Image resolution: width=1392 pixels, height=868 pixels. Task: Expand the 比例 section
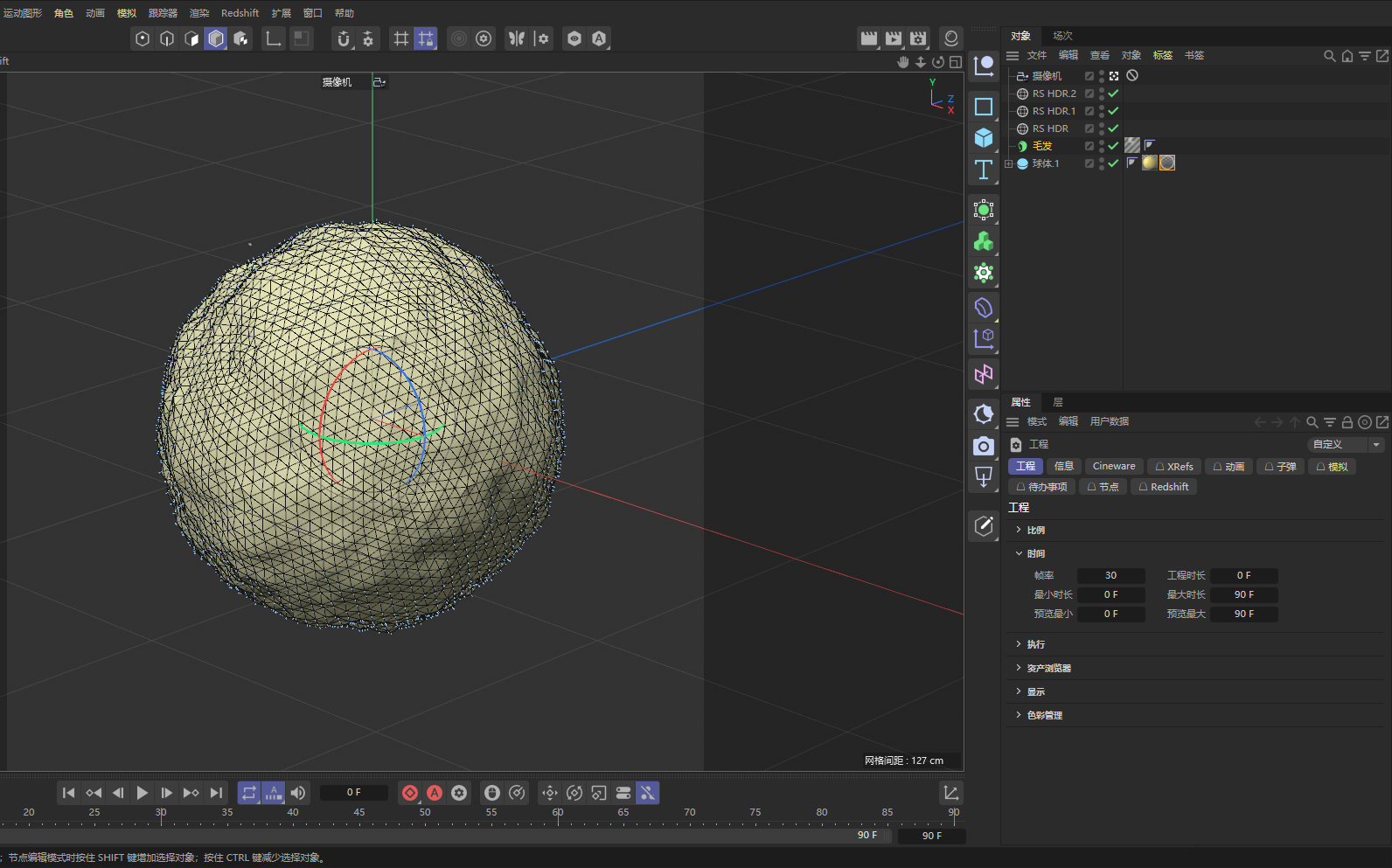(x=1019, y=530)
